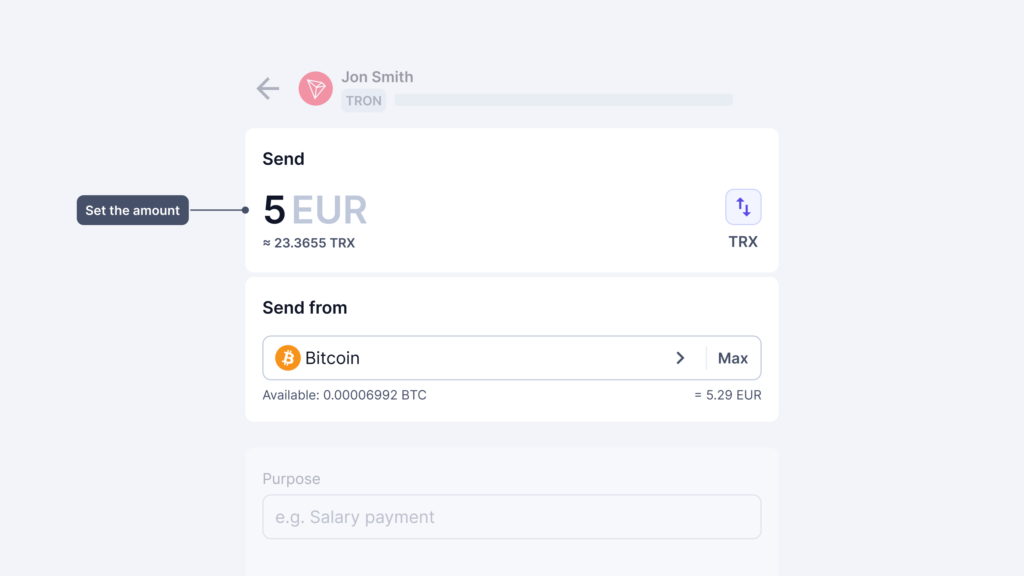Go back using the left arrow
1024x576 pixels.
click(268, 88)
